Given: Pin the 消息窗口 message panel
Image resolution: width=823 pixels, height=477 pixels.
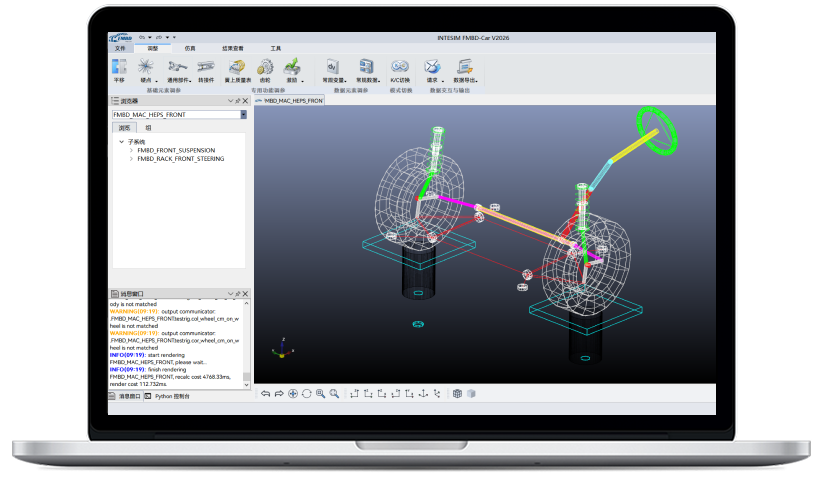Looking at the screenshot, I should [238, 294].
